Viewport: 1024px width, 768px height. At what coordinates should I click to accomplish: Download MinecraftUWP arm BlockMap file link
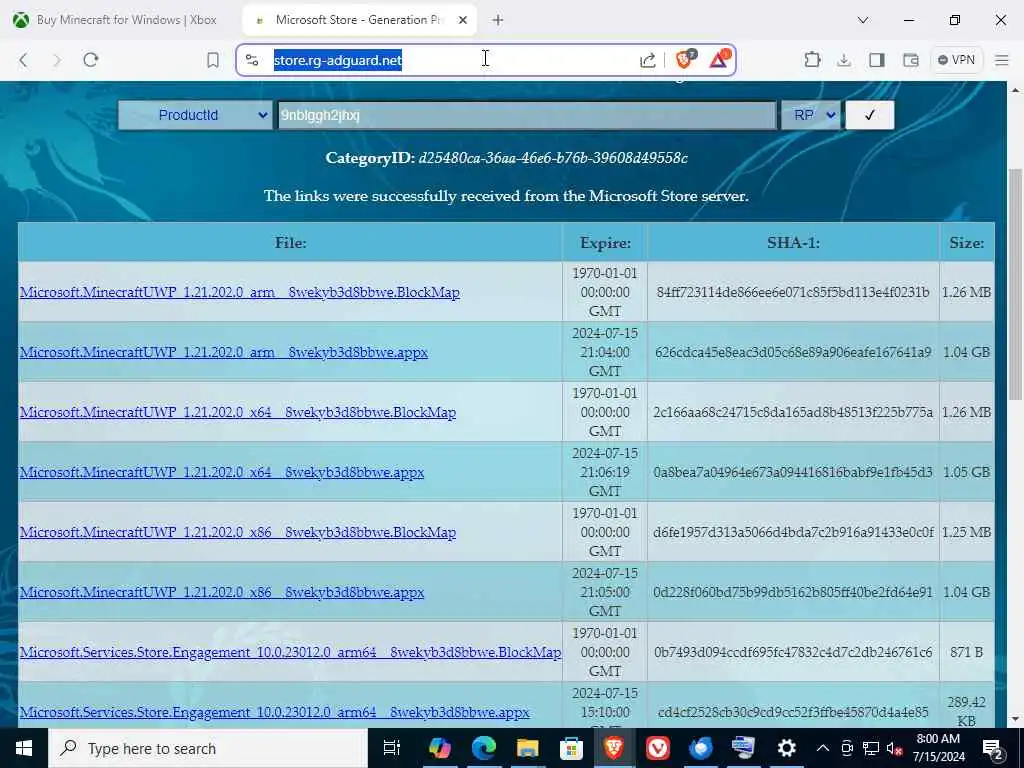pyautogui.click(x=240, y=292)
